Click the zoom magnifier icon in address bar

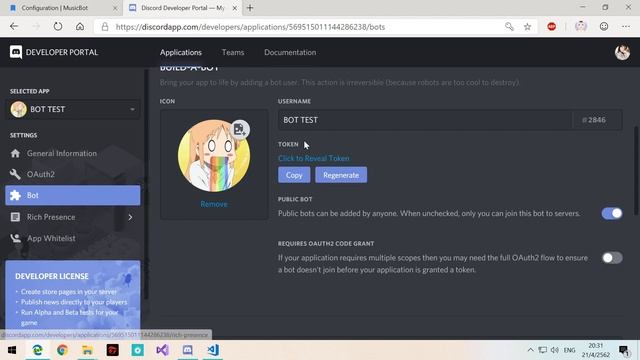pos(509,27)
